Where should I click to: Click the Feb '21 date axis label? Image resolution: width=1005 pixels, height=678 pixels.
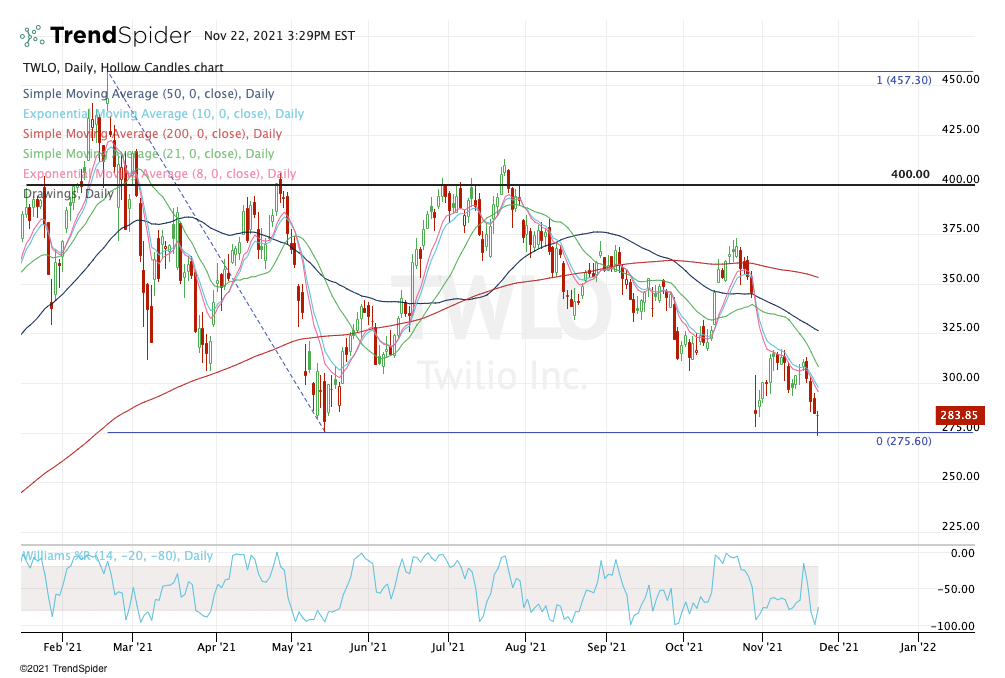[62, 647]
